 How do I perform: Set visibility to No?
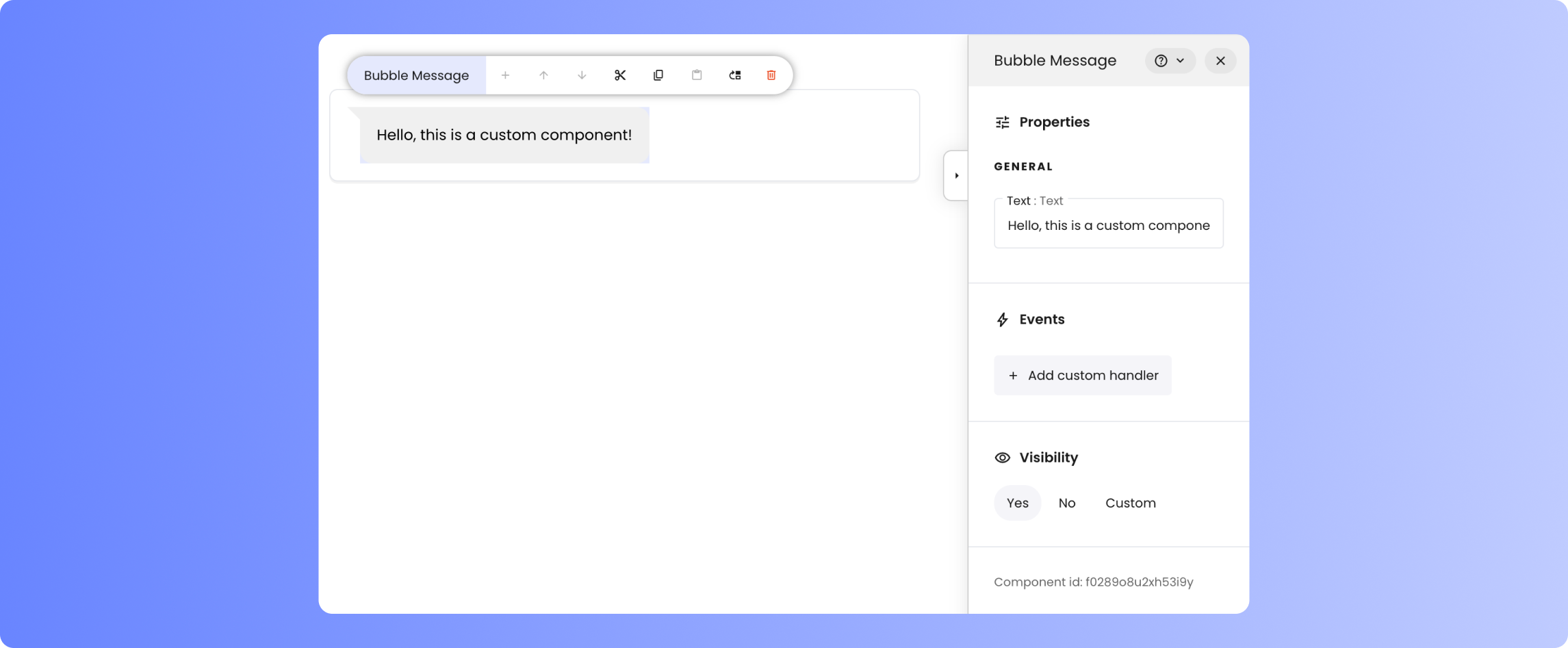pyautogui.click(x=1067, y=503)
